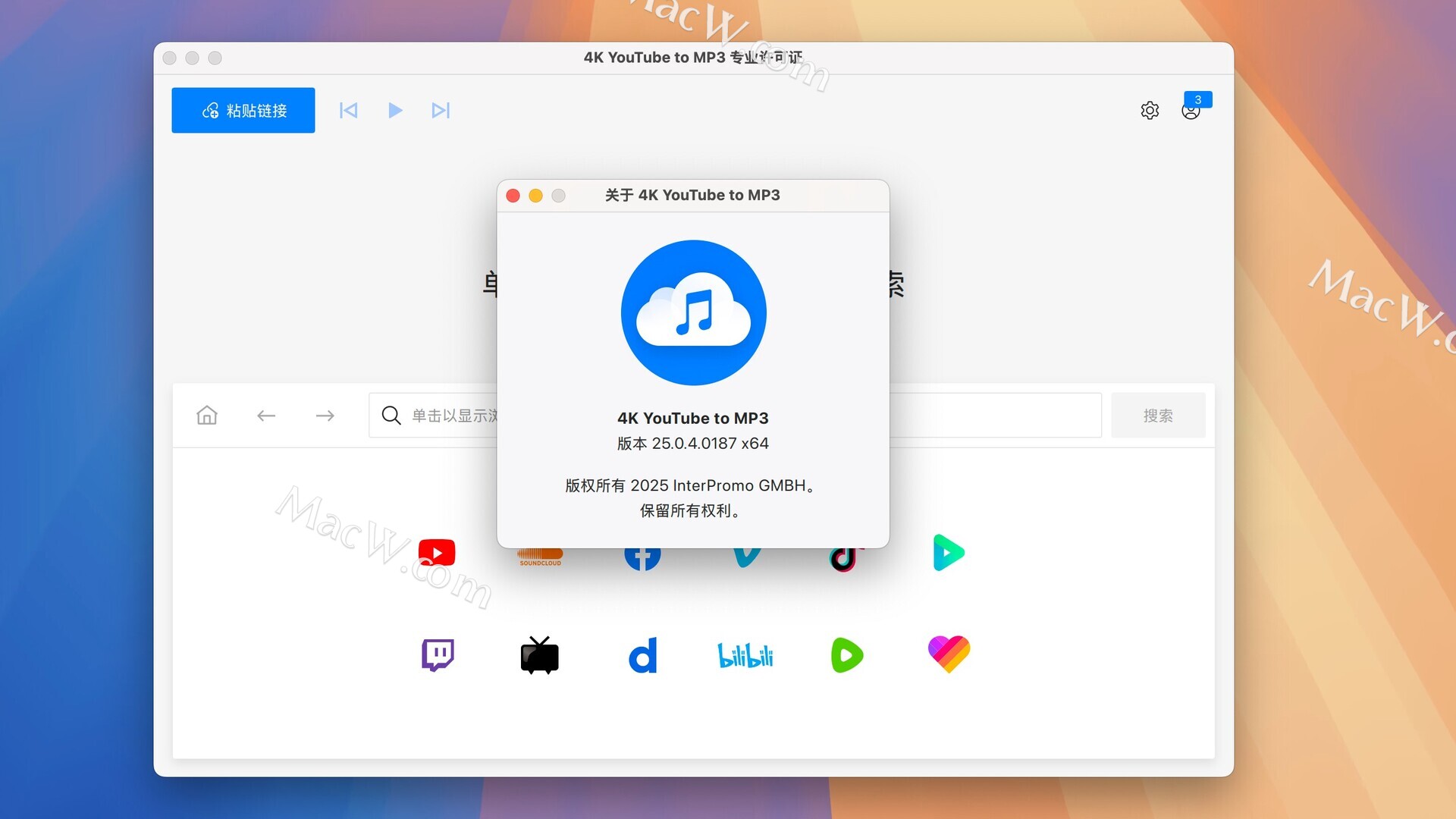
Task: Open Dailymotion site shortcut
Action: point(643,655)
